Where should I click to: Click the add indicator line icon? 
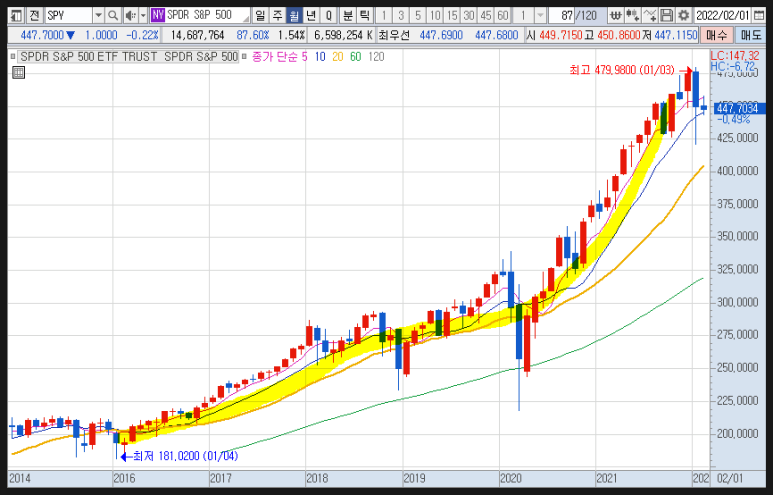[x=650, y=16]
